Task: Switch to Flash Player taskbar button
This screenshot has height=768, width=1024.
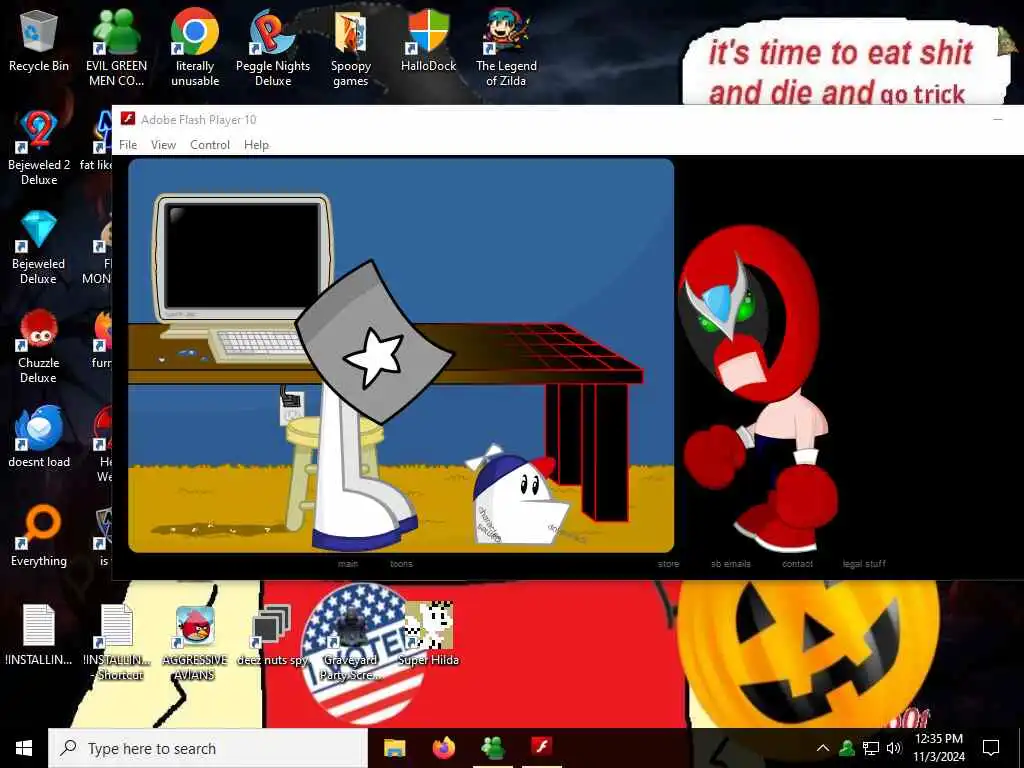Action: tap(542, 748)
